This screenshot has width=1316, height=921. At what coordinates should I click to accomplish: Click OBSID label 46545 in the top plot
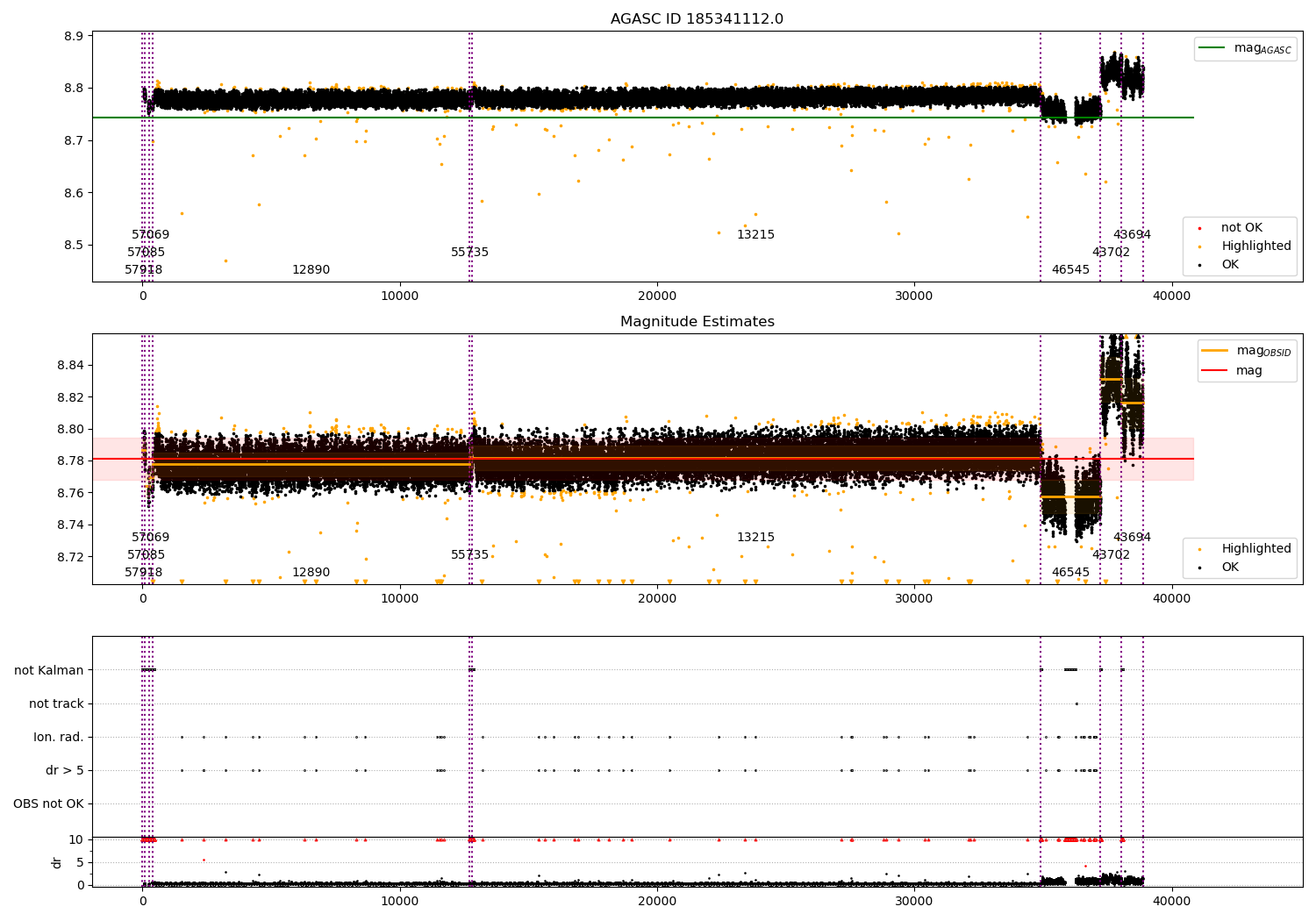pos(1071,270)
